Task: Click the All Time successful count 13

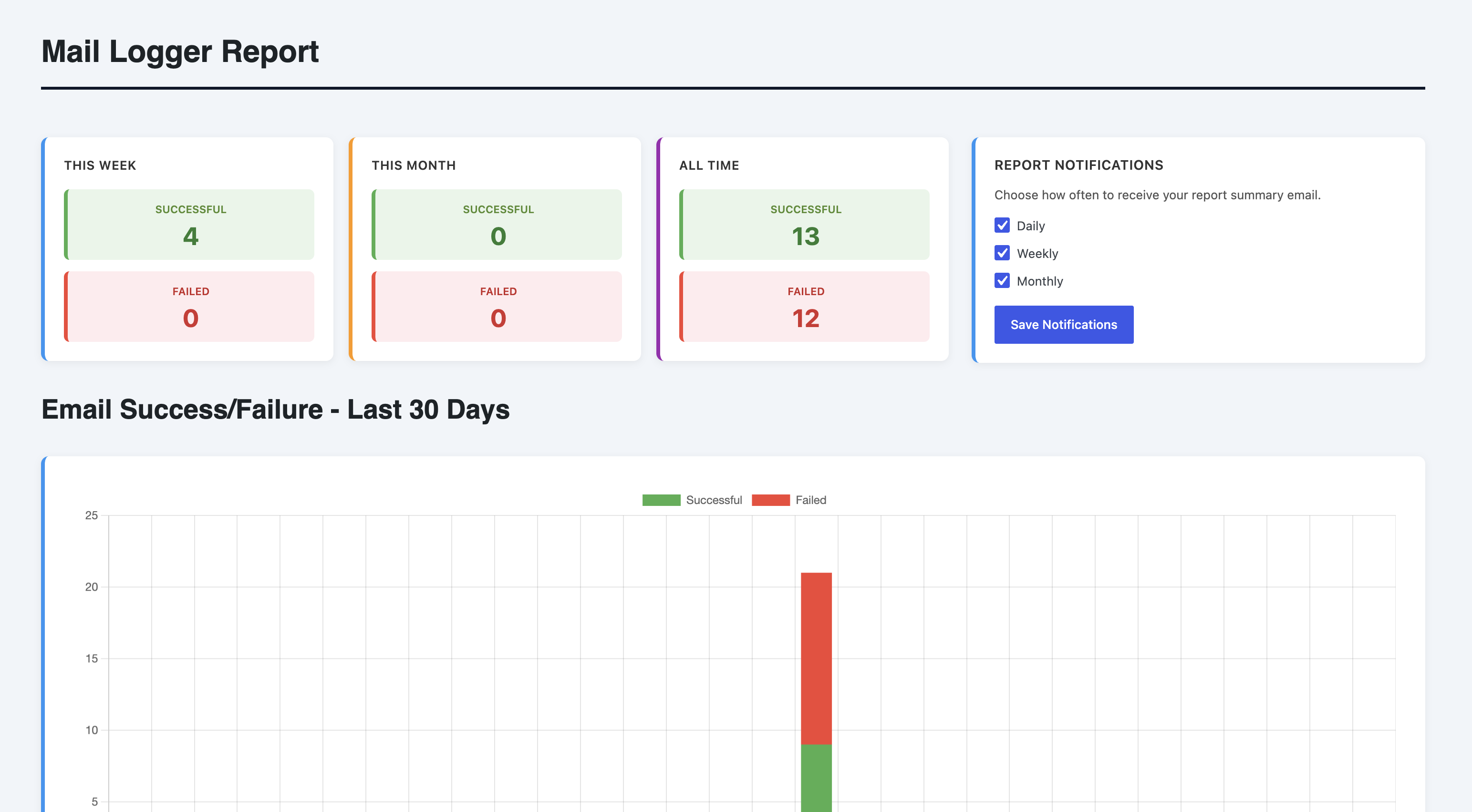Action: (x=806, y=236)
